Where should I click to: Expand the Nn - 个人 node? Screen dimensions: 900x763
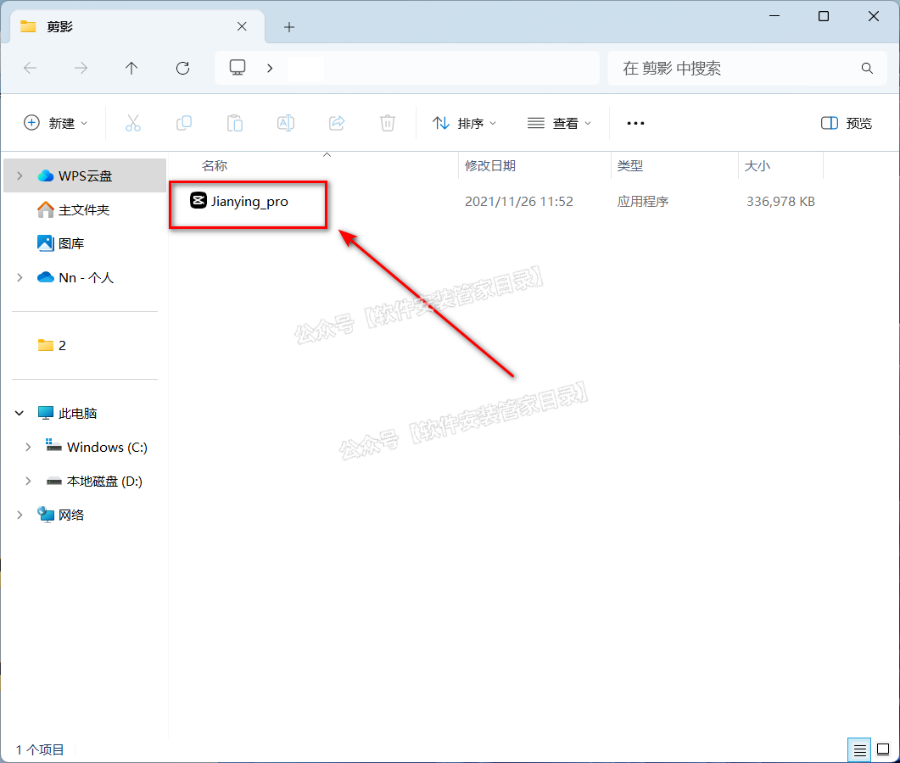point(20,277)
